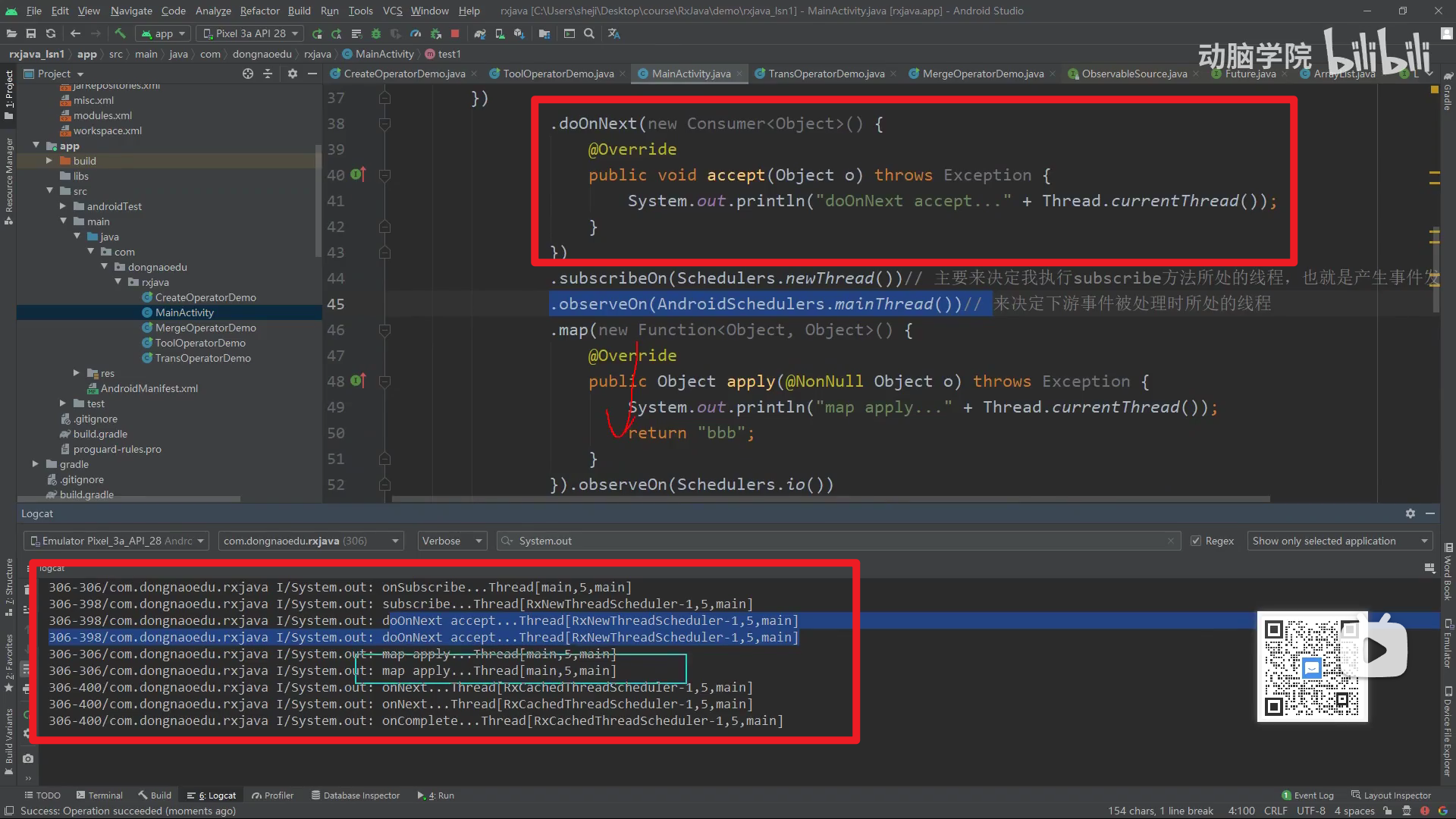Screen dimensions: 1456x819
Task: Open the app run configuration dropdown
Action: [x=163, y=33]
